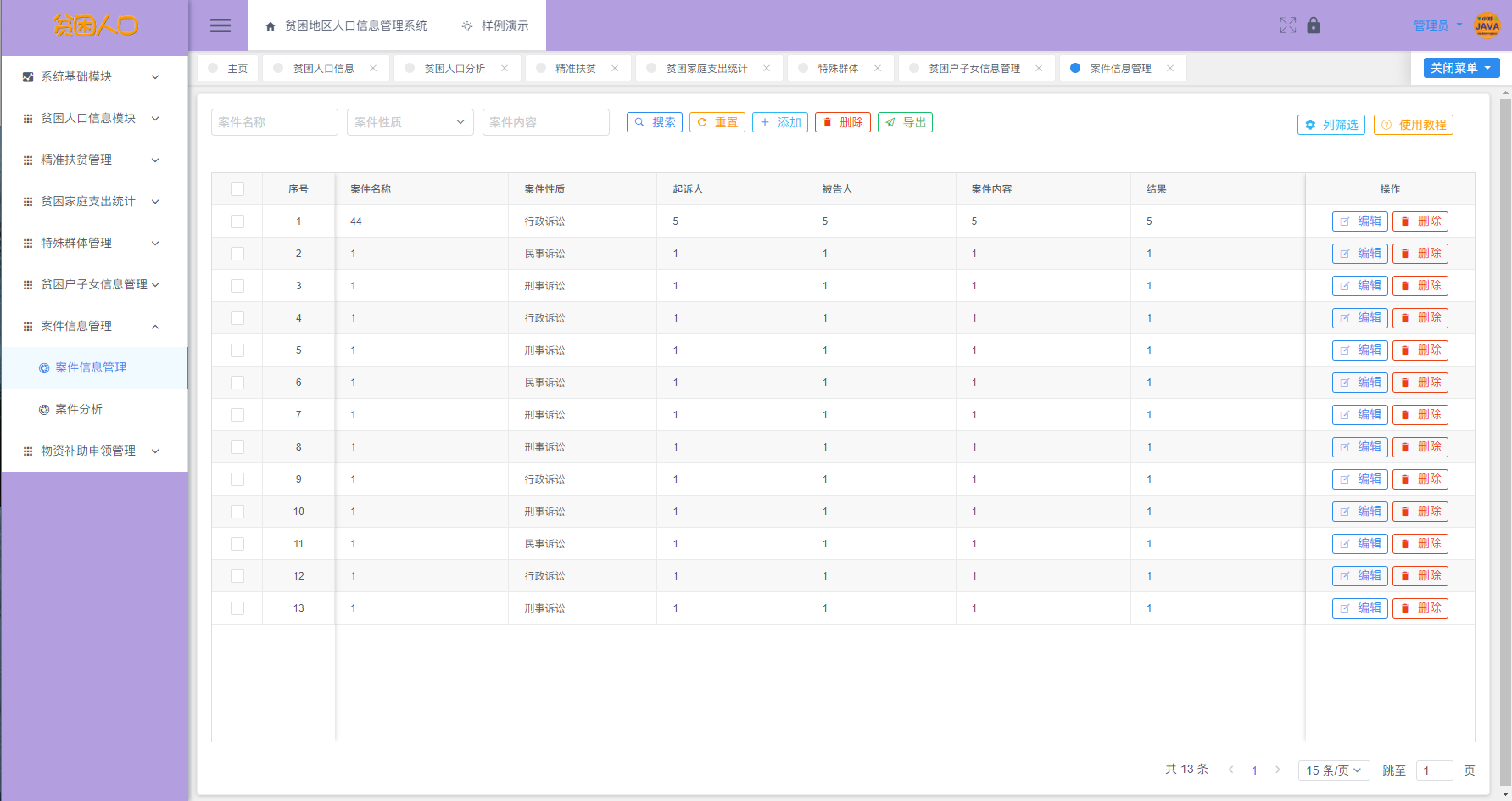Click the hamburger menu icon
This screenshot has height=801, width=1512.
[220, 25]
